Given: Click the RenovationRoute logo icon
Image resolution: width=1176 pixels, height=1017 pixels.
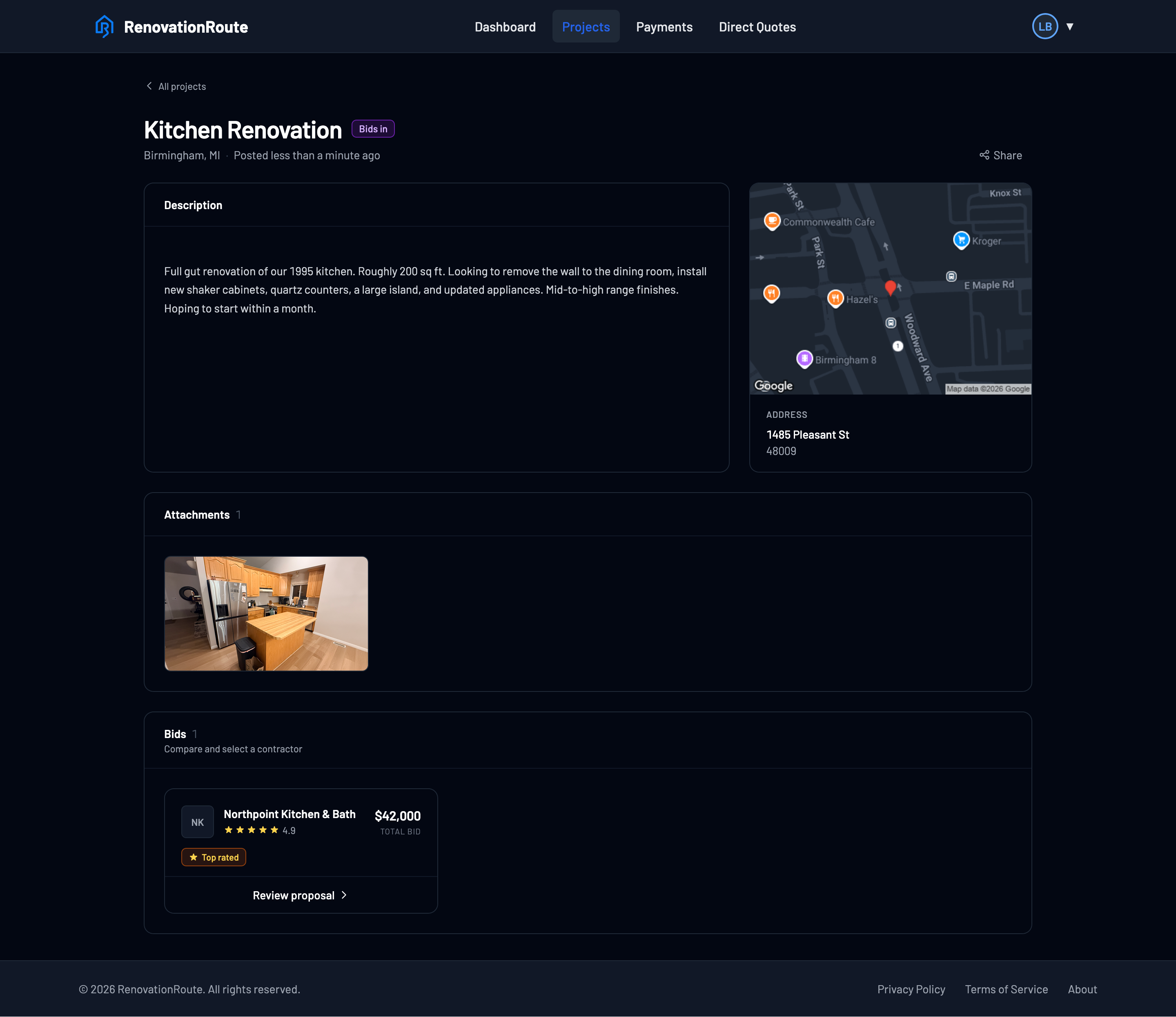Looking at the screenshot, I should pyautogui.click(x=105, y=26).
